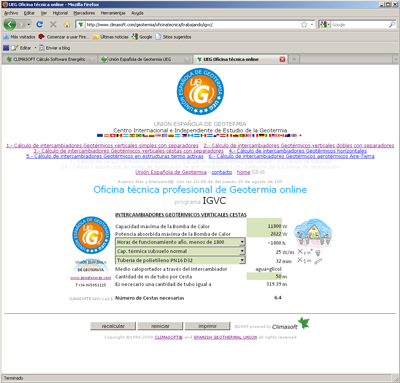
Task: Click inside the Google search box
Action: 359,25
